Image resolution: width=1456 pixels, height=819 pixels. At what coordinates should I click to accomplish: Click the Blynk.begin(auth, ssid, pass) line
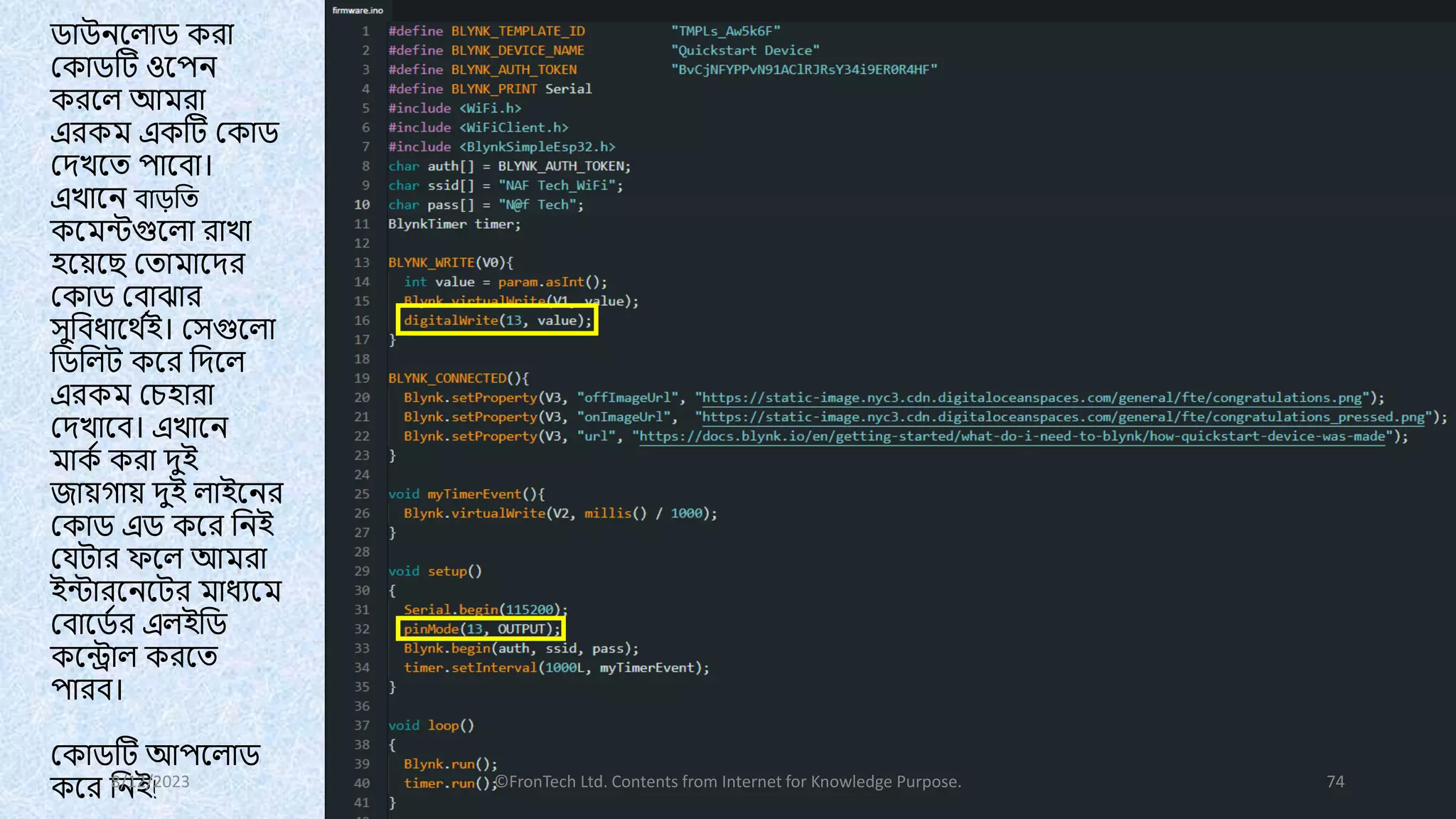[x=520, y=648]
